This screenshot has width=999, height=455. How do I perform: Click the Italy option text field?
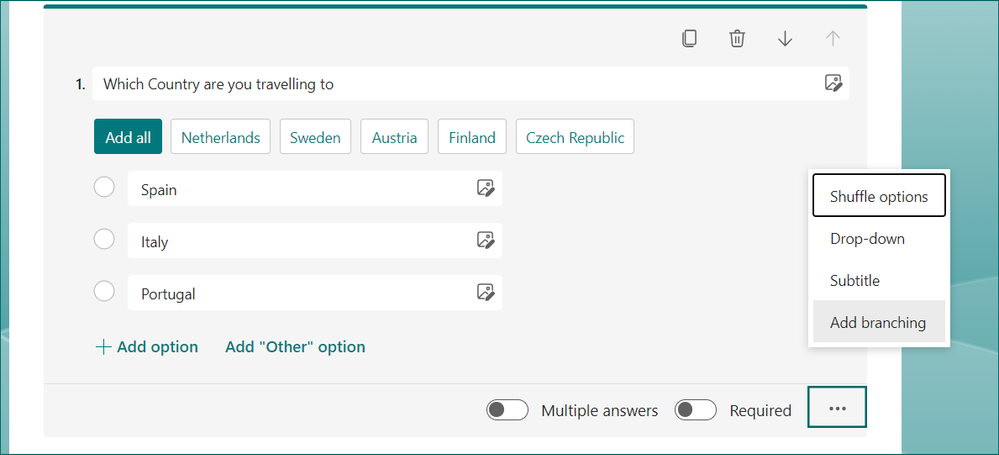(300, 241)
